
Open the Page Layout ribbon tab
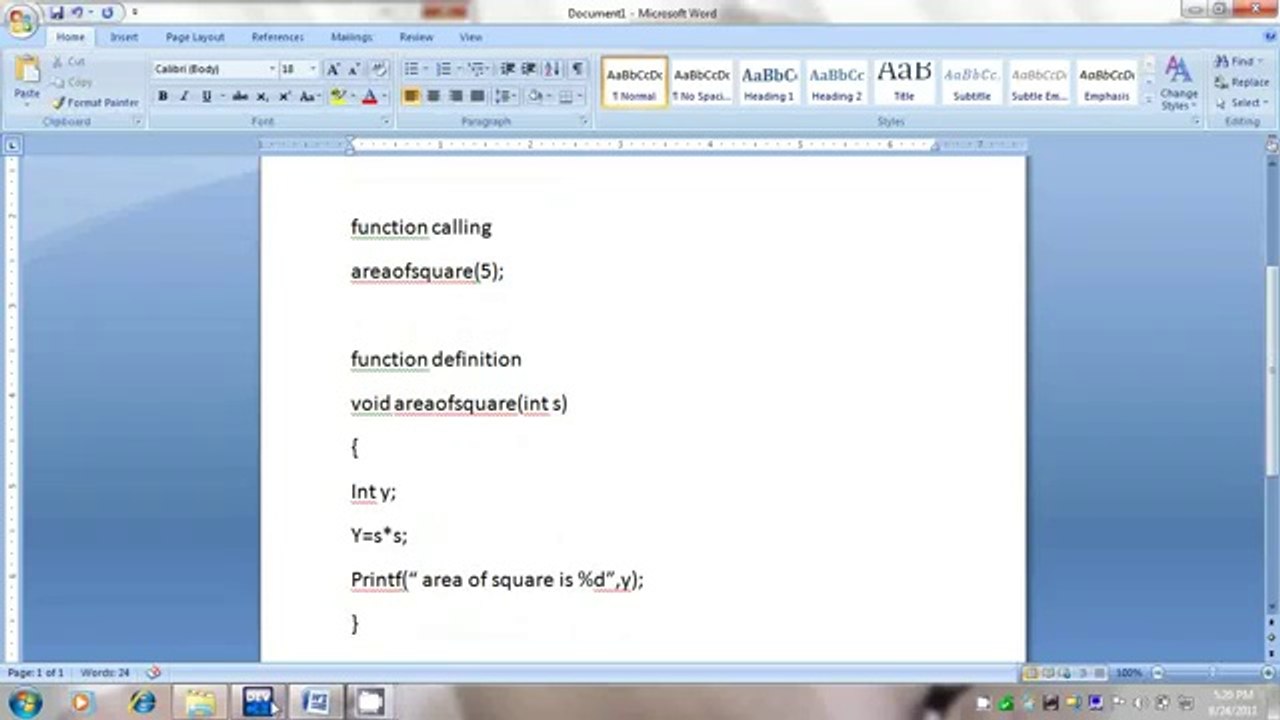[x=195, y=37]
